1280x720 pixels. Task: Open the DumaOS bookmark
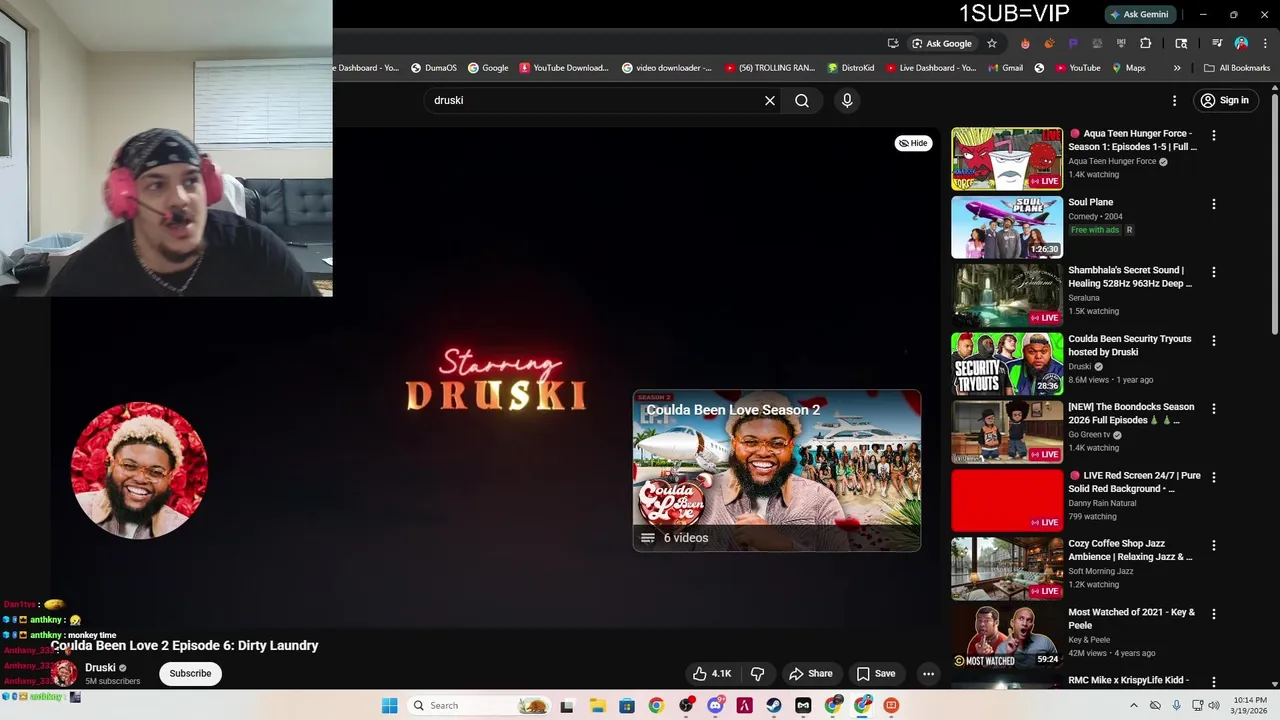point(433,68)
